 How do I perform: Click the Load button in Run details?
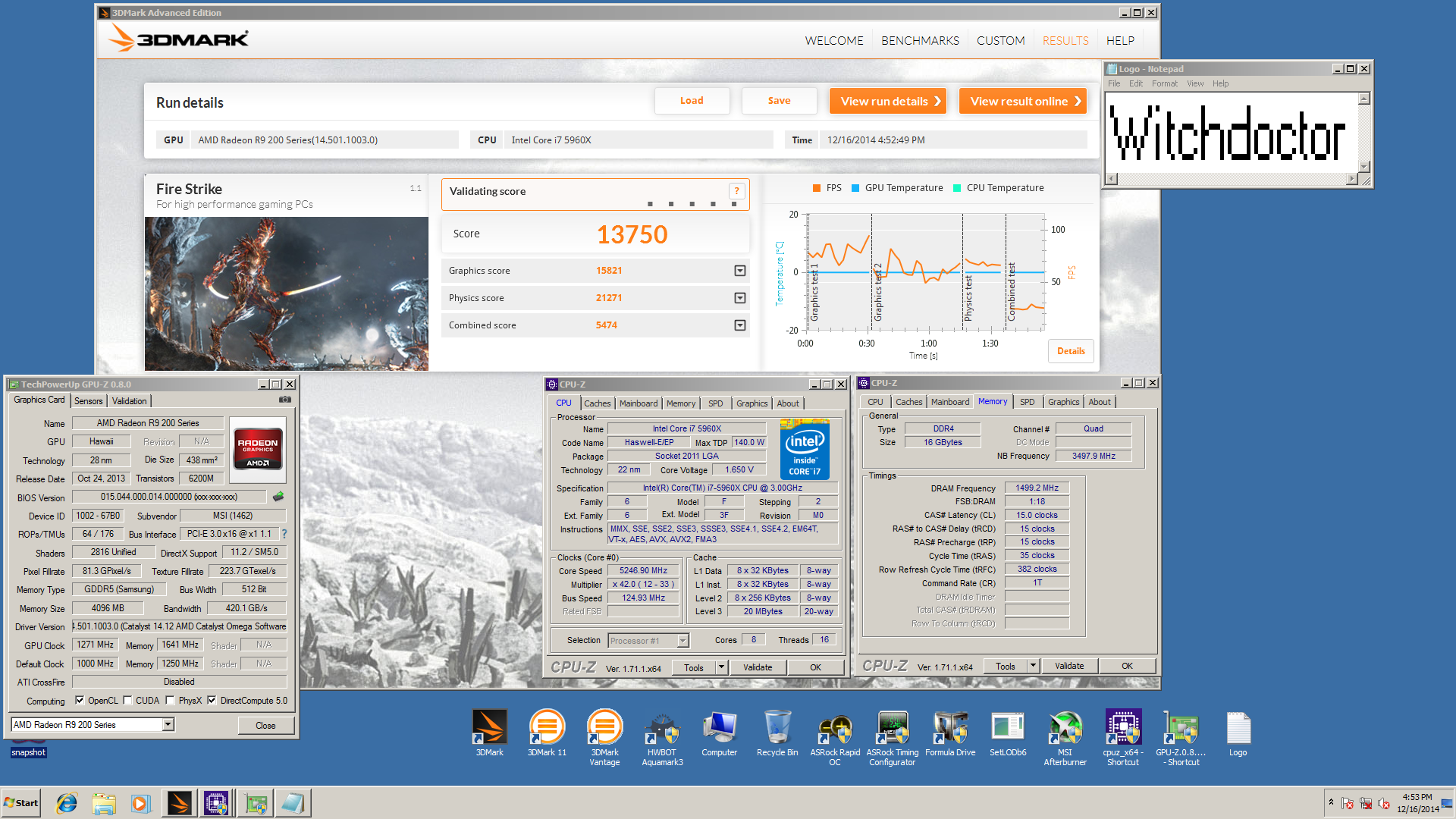[x=692, y=101]
